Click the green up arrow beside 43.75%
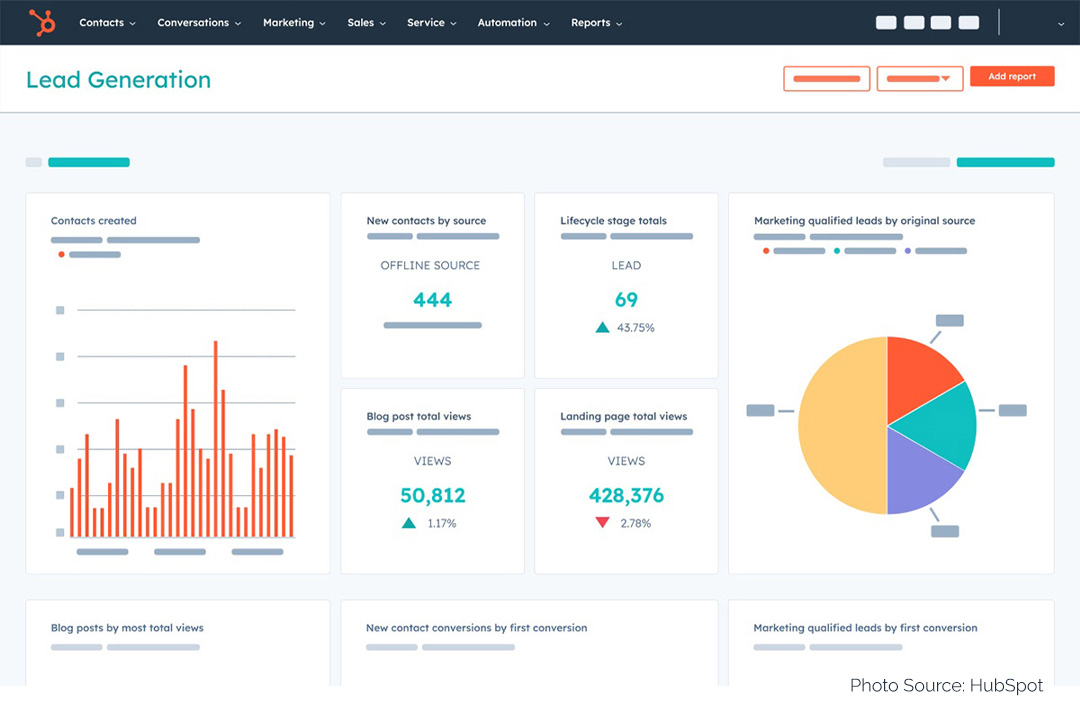The image size is (1080, 707). pyautogui.click(x=605, y=327)
